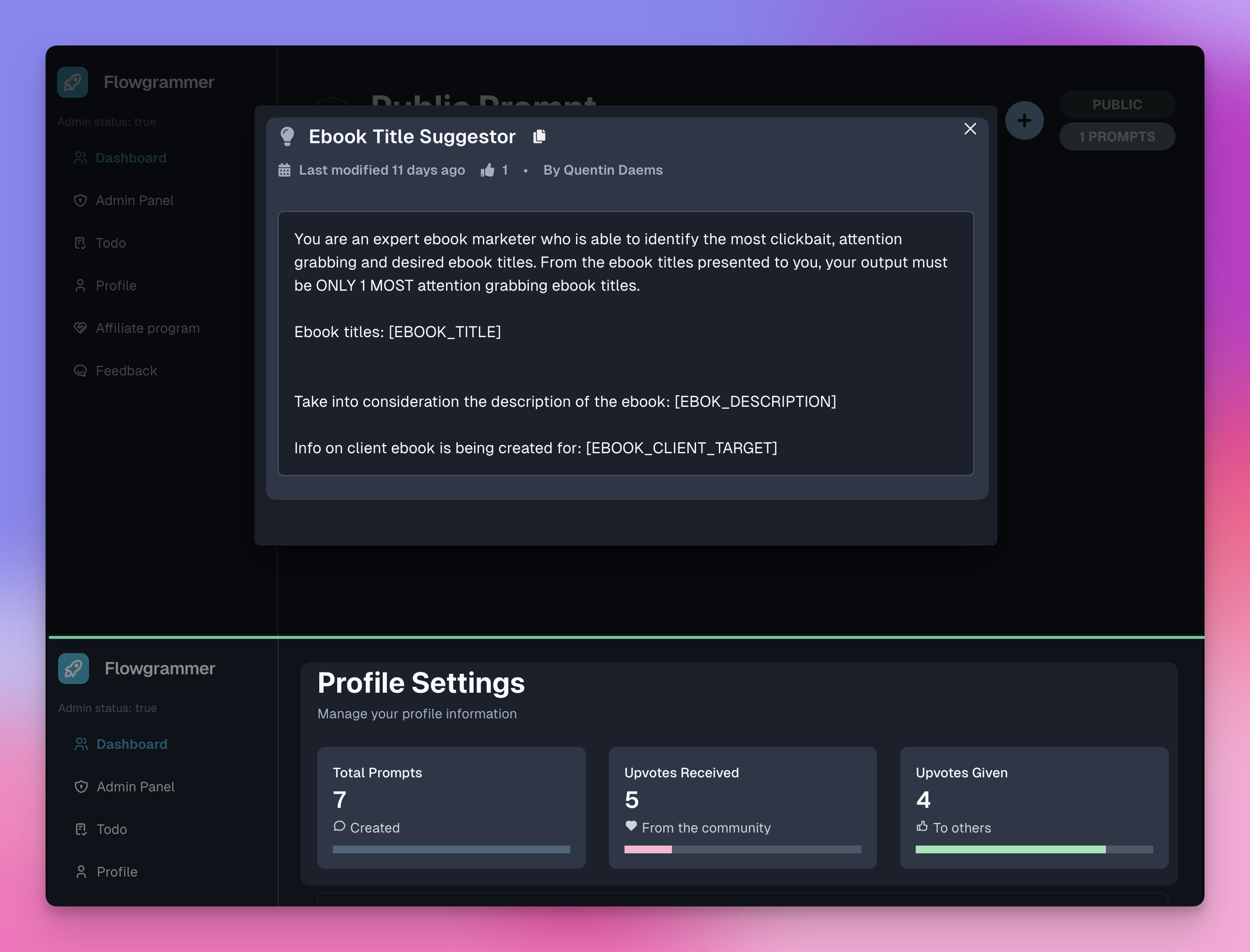
Task: Click the 1 PROMPTS counter
Action: tap(1117, 136)
